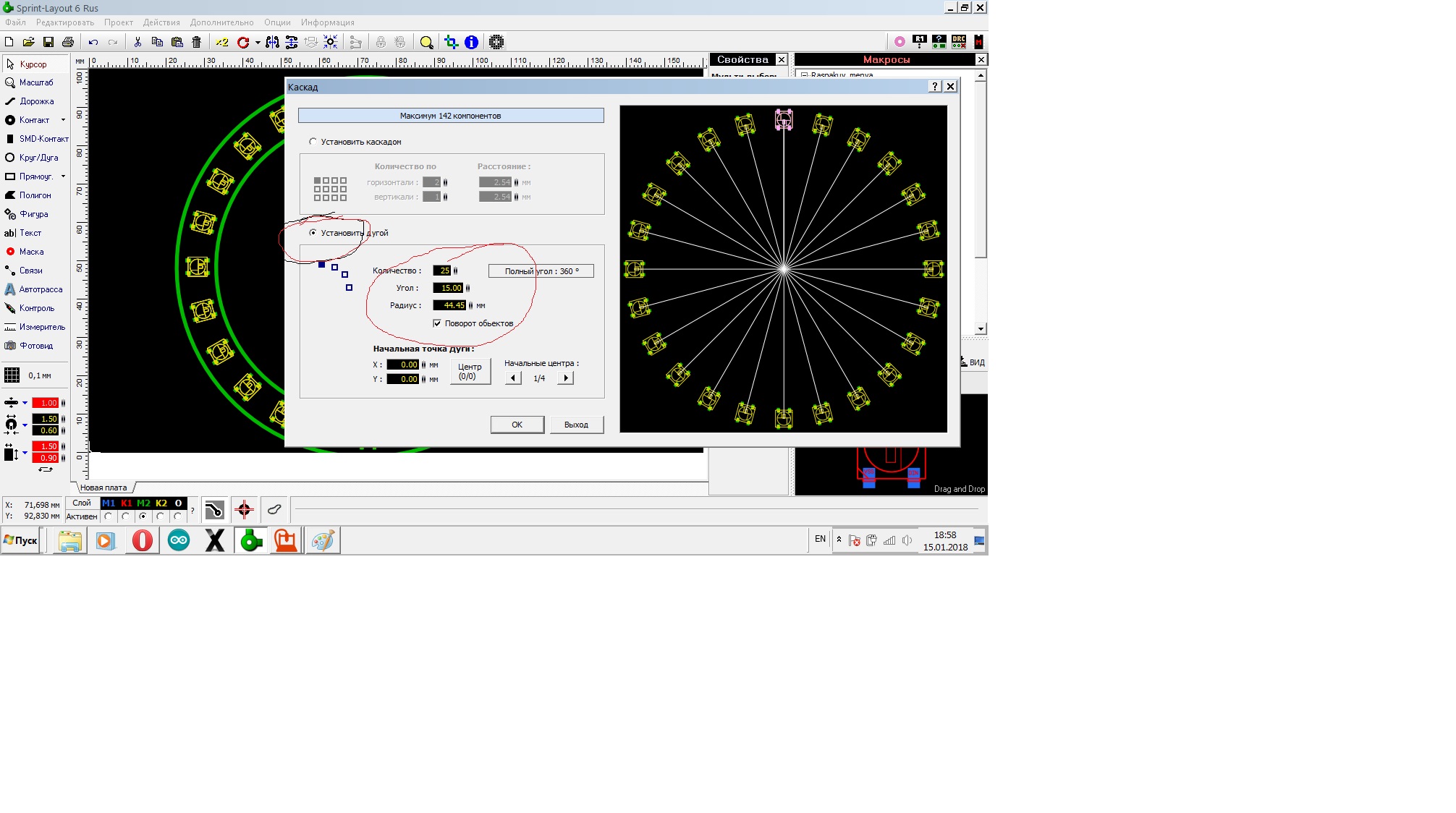The image size is (1456, 813).
Task: Expand the Прямоуг. tool dropdown arrow
Action: point(64,176)
